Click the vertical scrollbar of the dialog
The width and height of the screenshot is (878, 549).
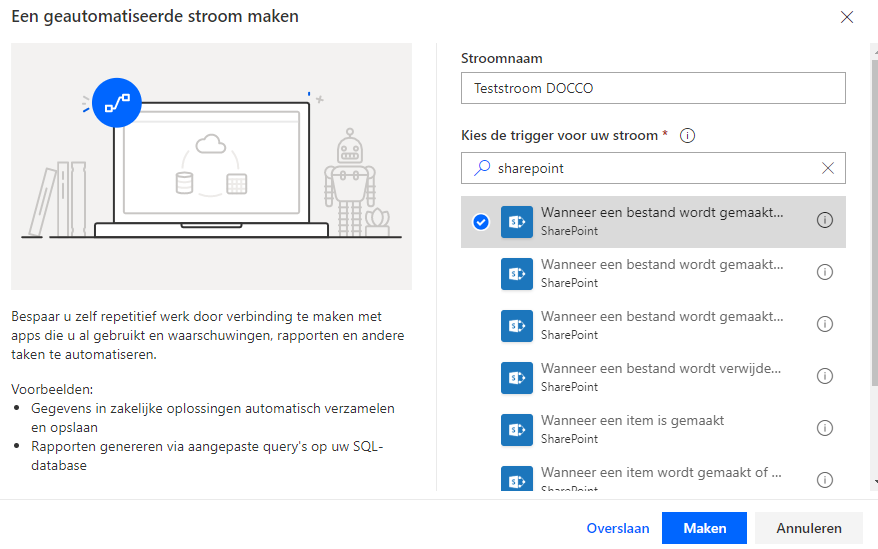875,221
